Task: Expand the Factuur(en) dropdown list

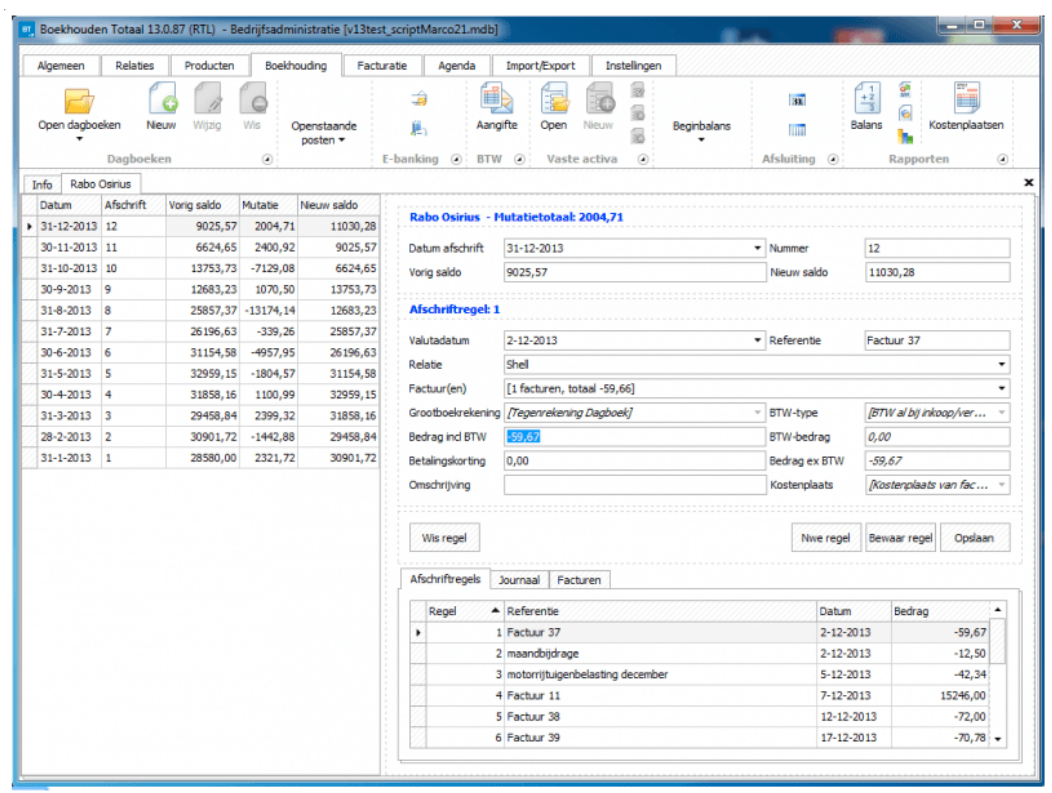Action: tap(1002, 388)
